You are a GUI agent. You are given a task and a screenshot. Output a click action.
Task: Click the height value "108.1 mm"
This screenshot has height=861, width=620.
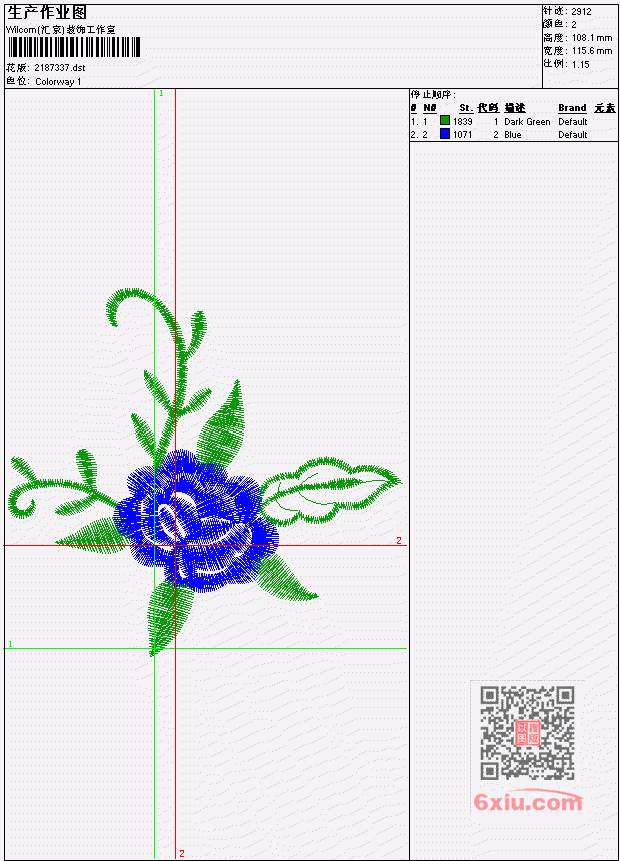point(591,38)
